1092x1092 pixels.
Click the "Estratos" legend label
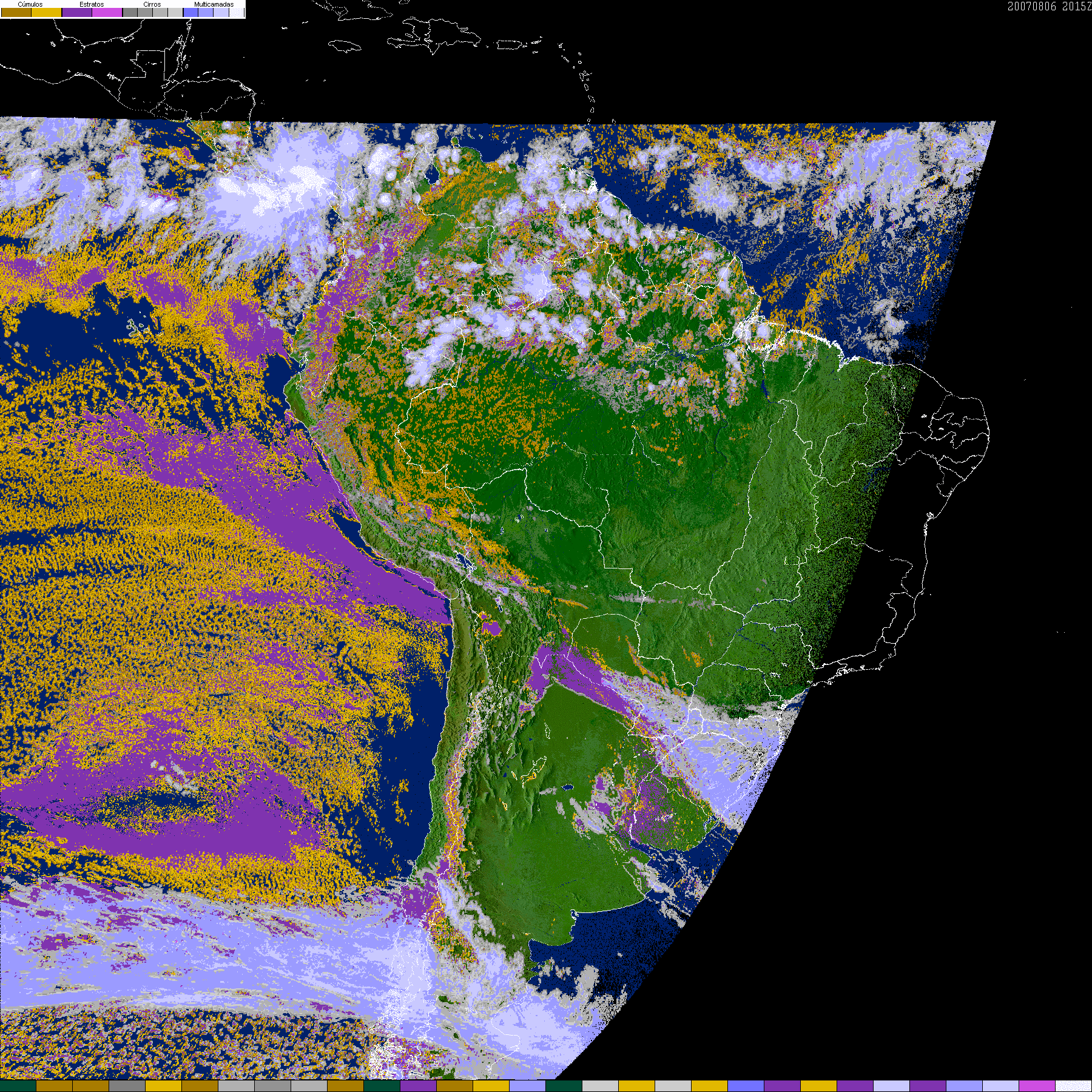pyautogui.click(x=92, y=4)
